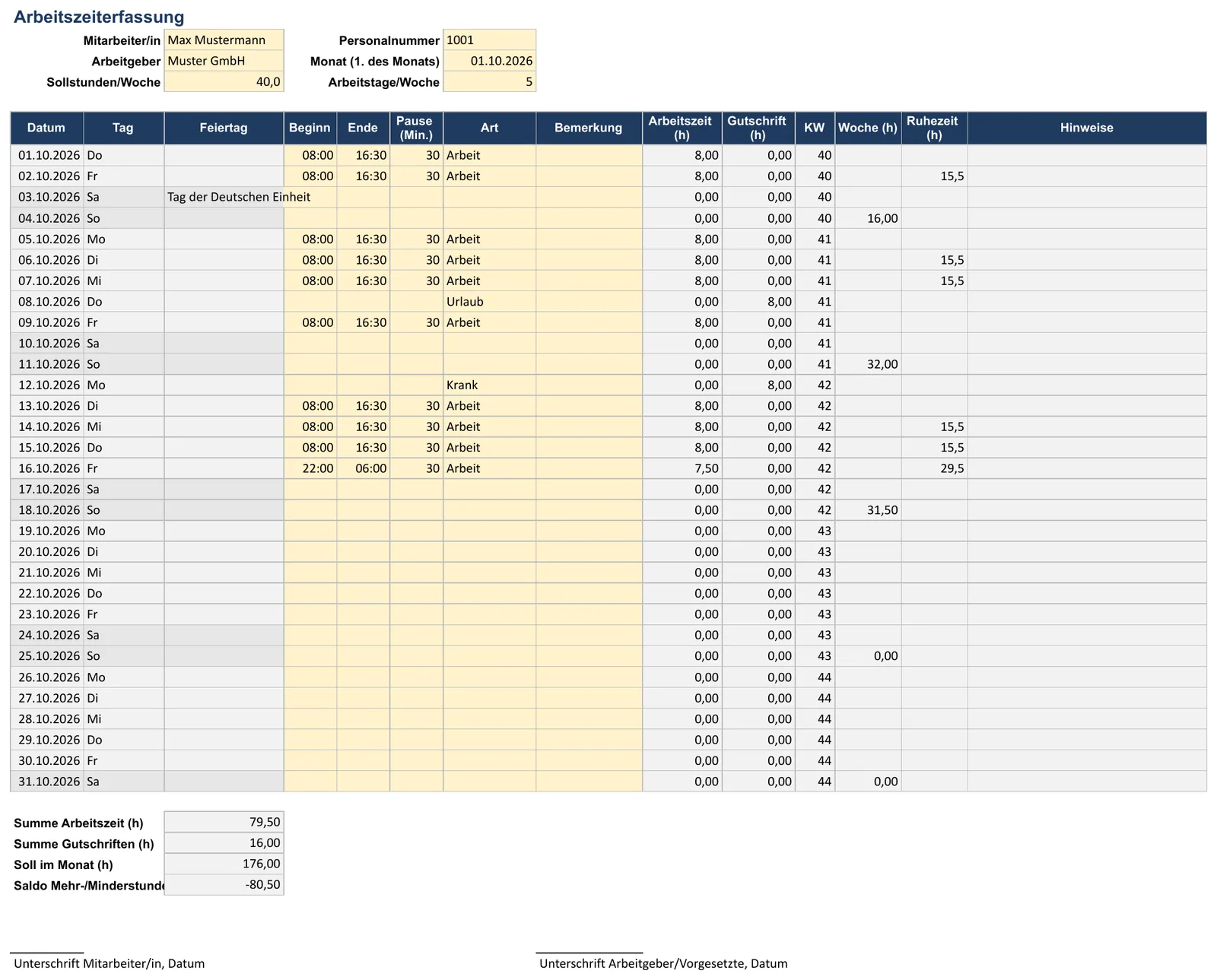1217x980 pixels.
Task: Select the Ende time 06:00 on 16.10.2026
Action: tap(364, 468)
